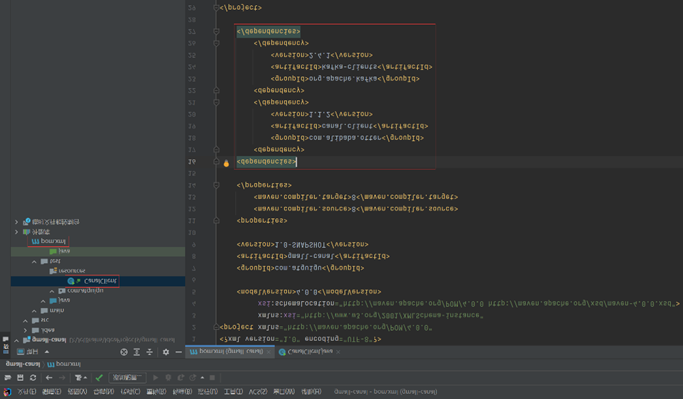Toggle the main folder arrow
Screen dimensions: 683x399
pos(34,311)
